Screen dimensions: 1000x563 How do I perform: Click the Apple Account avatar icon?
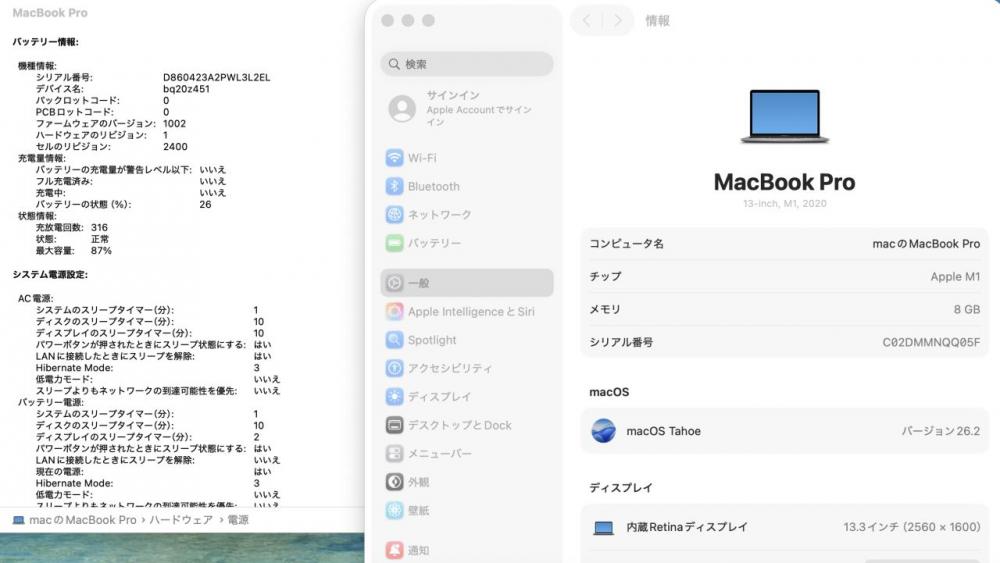(402, 108)
